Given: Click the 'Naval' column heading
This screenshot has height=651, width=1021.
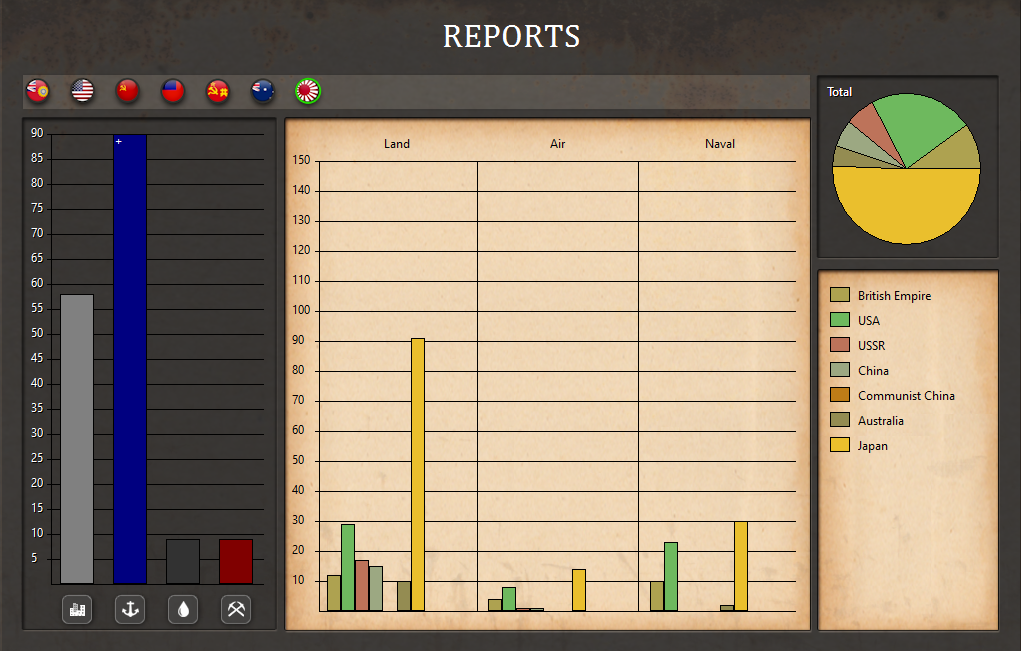Looking at the screenshot, I should tap(720, 144).
